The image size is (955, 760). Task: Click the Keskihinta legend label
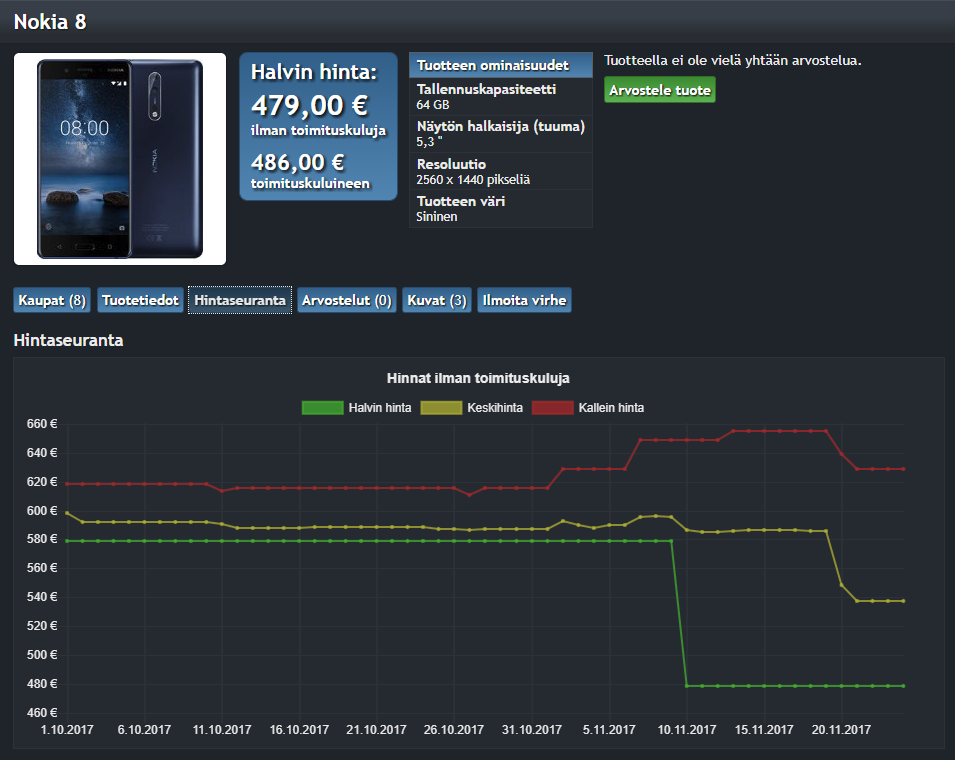495,408
